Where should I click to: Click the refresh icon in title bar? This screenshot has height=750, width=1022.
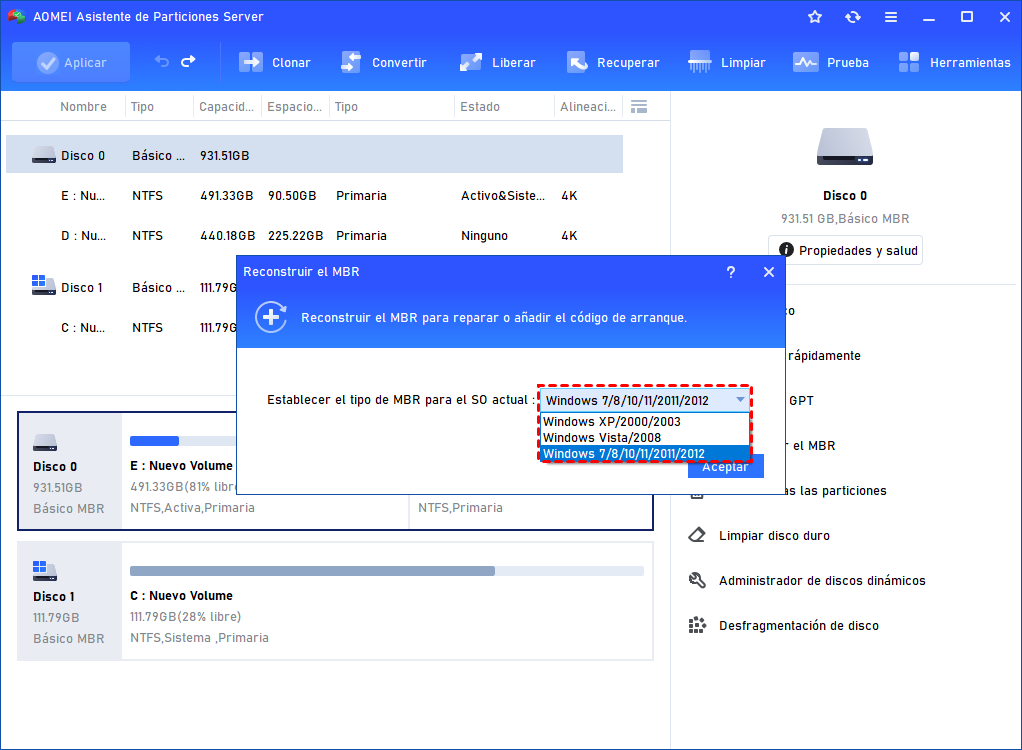coord(853,17)
